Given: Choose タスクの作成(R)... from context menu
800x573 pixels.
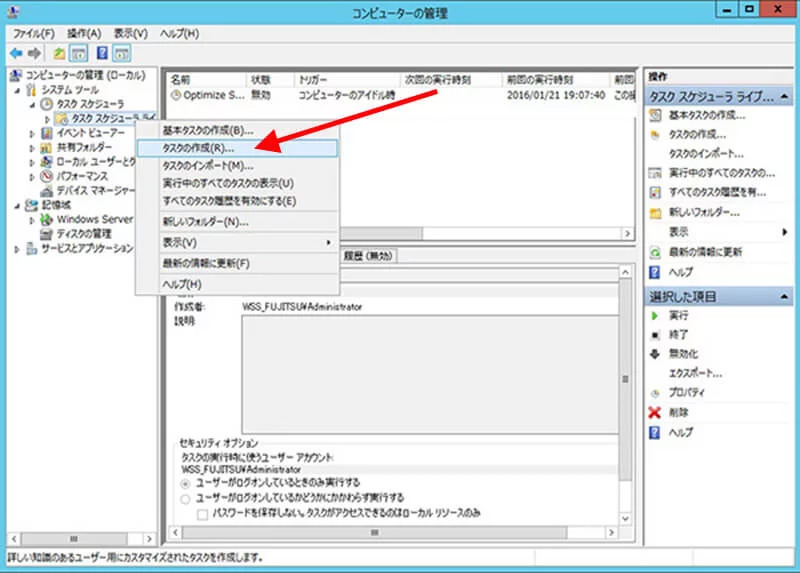Looking at the screenshot, I should point(198,147).
